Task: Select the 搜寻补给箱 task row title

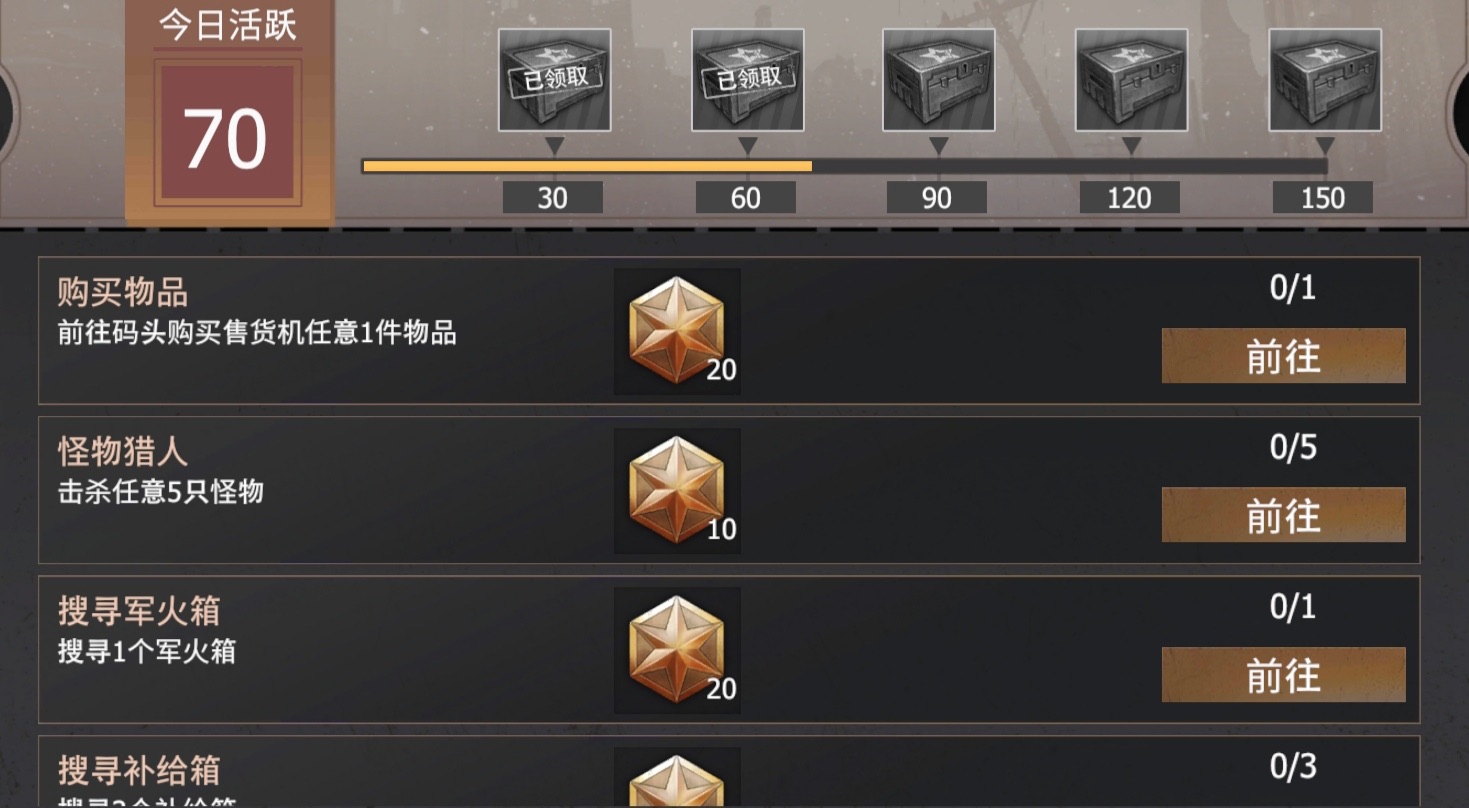Action: (139, 771)
